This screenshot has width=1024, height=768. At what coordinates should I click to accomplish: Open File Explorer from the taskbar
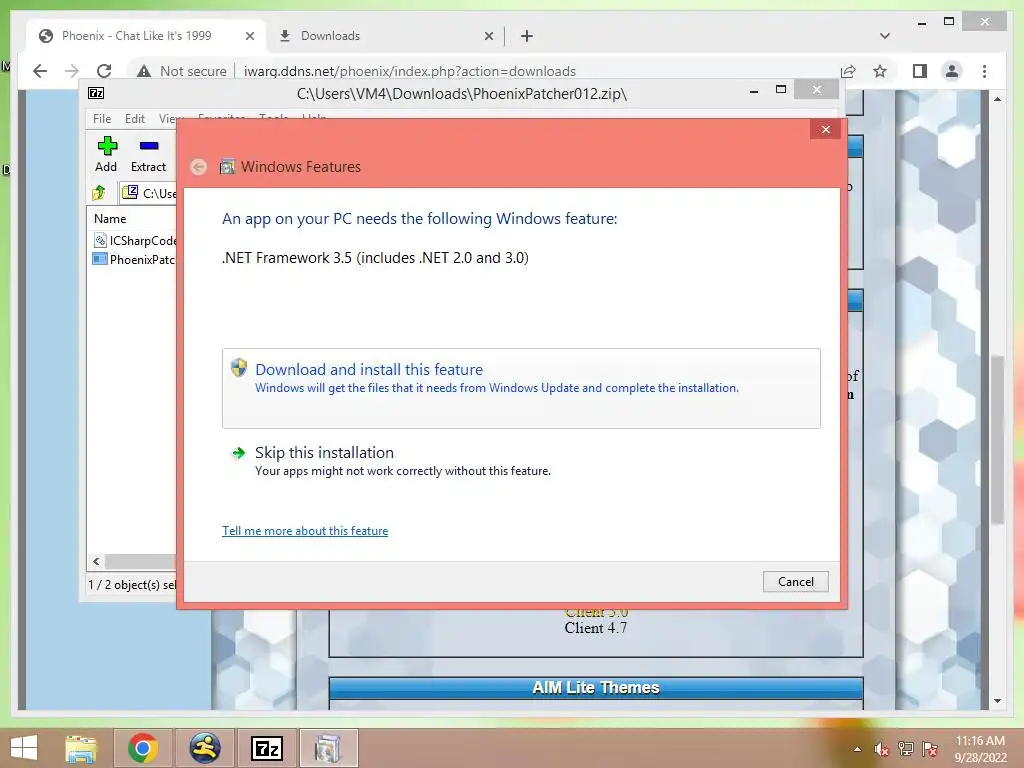coord(81,748)
